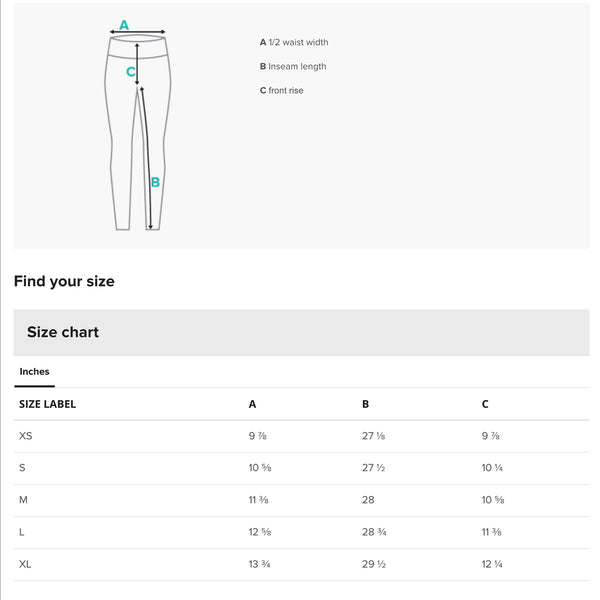Click column header C in the table
600x600 pixels.
click(x=485, y=404)
